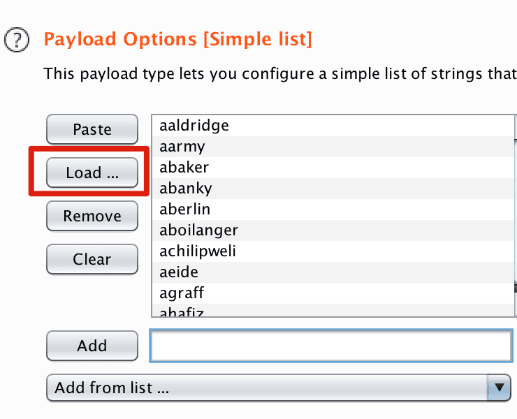
Task: Select aboilanger in the payload list
Action: tap(333, 231)
